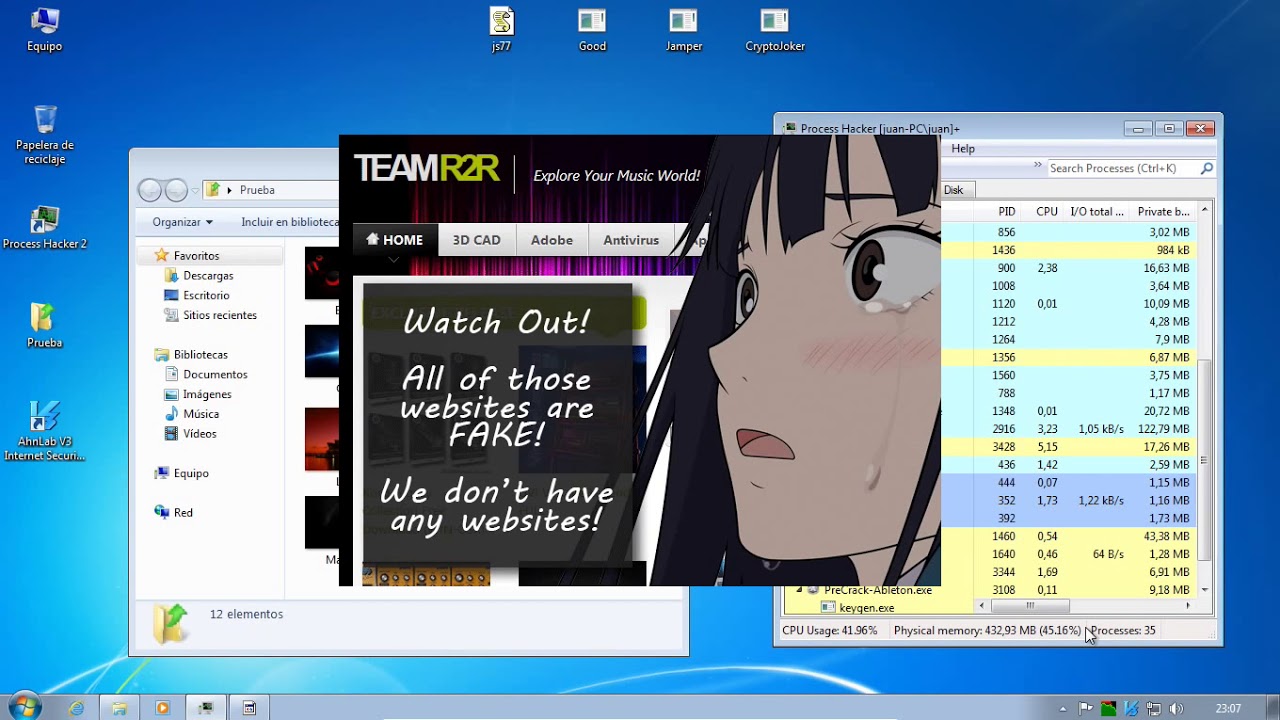This screenshot has width=1280, height=720.
Task: Click 'CPU Usage: 41.96%' in status bar
Action: [830, 631]
